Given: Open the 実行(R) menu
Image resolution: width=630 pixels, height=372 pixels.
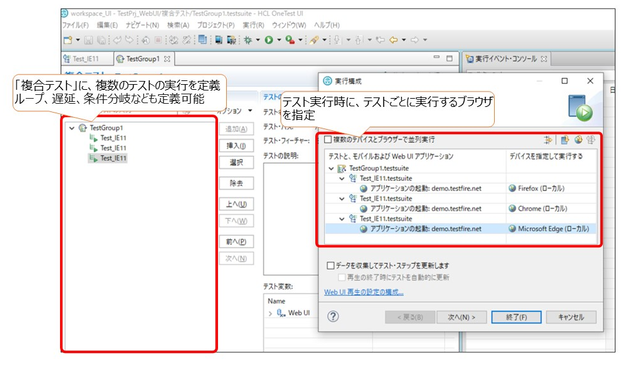Looking at the screenshot, I should tap(253, 25).
